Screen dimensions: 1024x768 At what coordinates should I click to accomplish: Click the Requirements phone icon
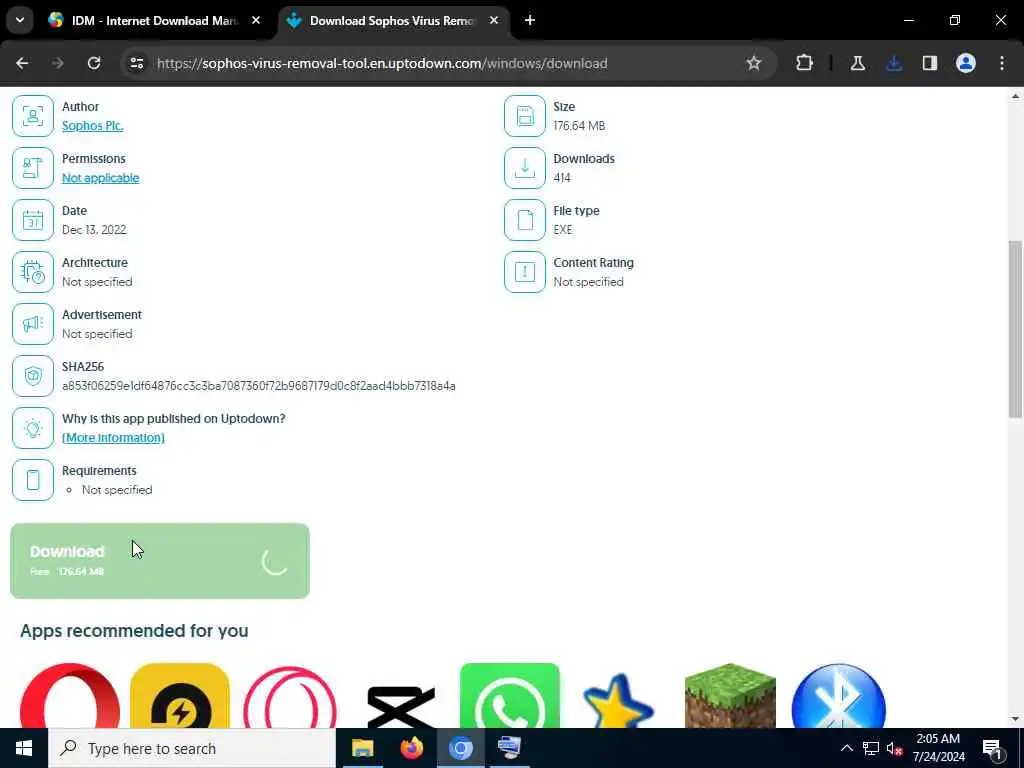coord(33,480)
